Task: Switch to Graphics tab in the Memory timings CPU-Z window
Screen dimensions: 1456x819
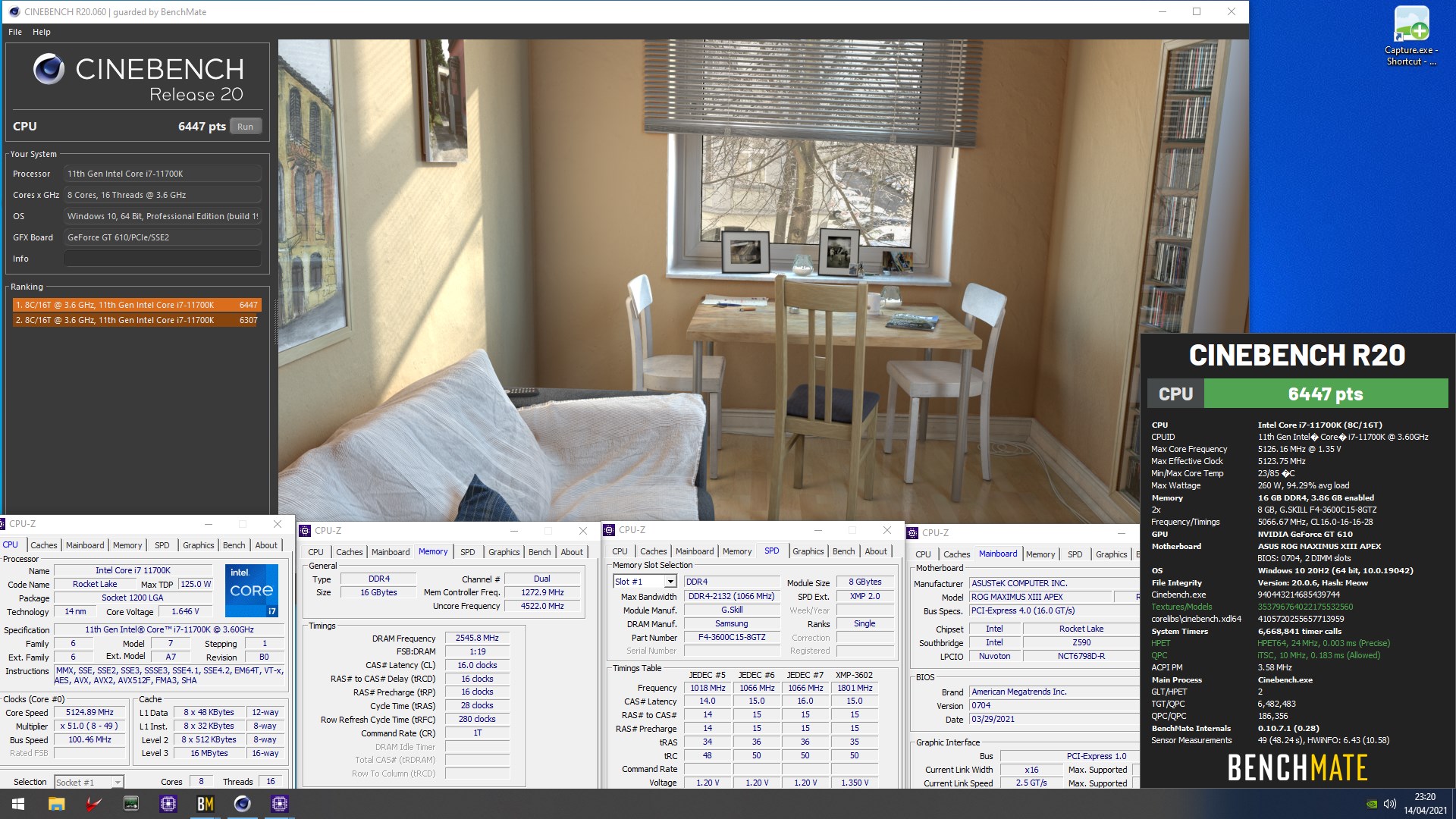Action: [504, 552]
